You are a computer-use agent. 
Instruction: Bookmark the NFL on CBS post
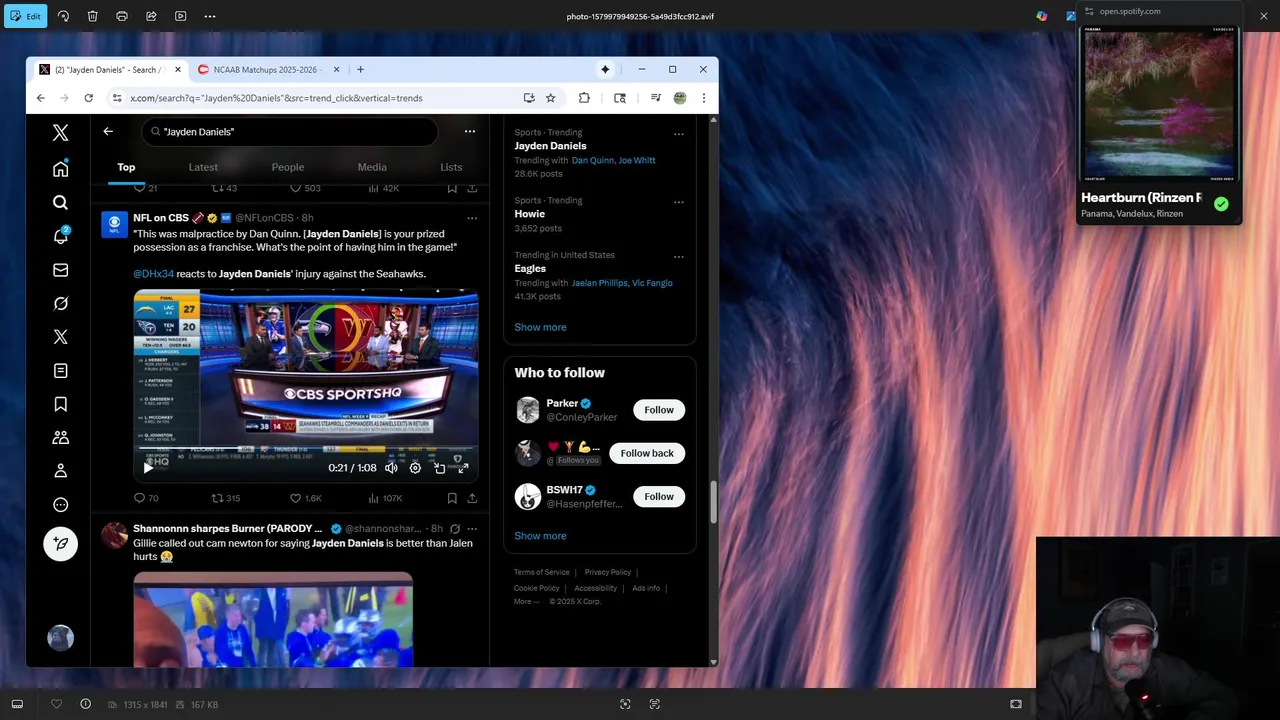(x=452, y=498)
